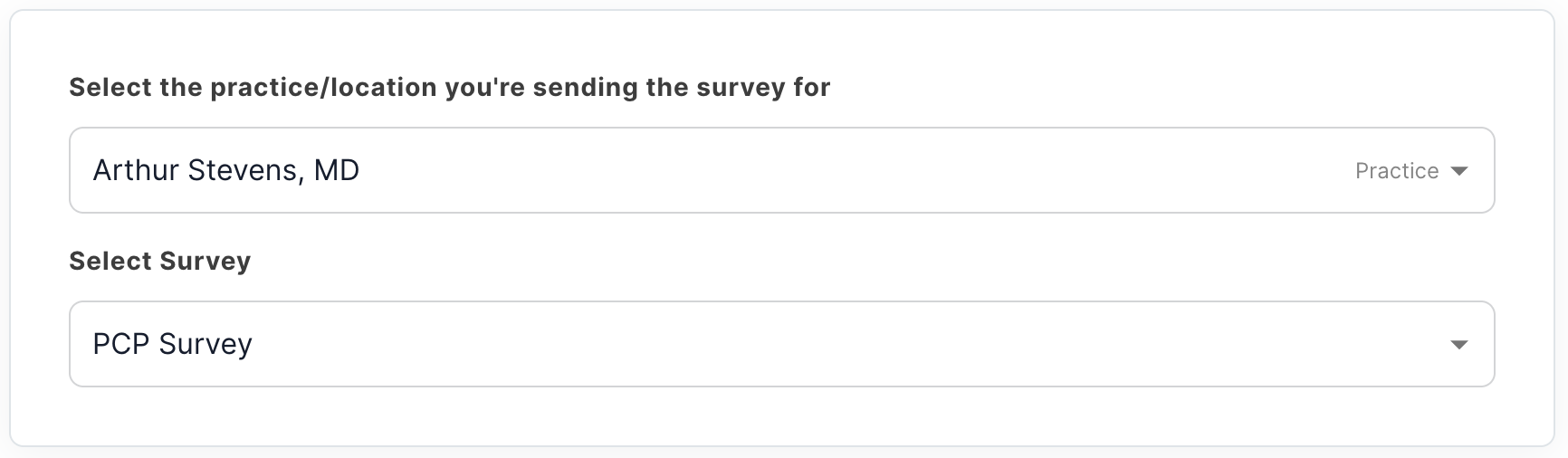This screenshot has width=1568, height=458.
Task: Click the caret arrow in PCP Survey field
Action: coord(1458,345)
